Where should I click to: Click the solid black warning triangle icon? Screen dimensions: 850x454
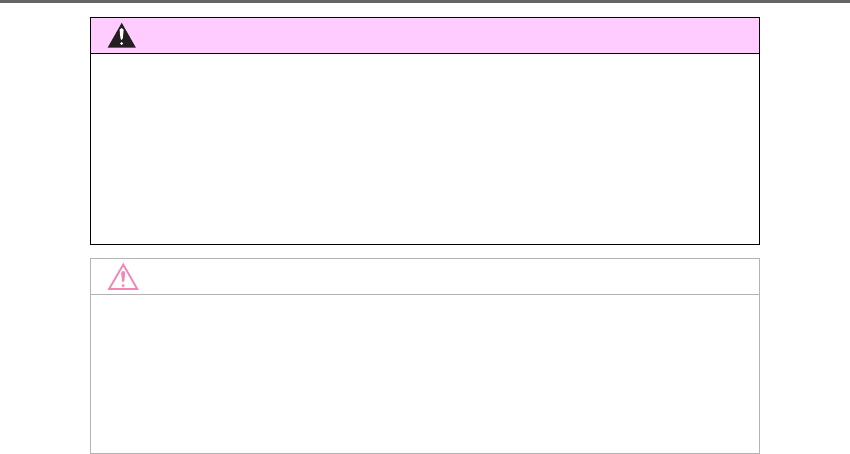(121, 36)
